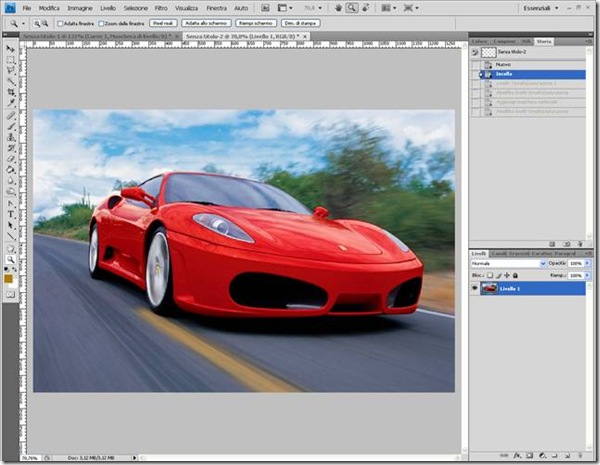This screenshot has width=600, height=465.
Task: Click the Rotate View tool in top bar
Action: coord(366,8)
